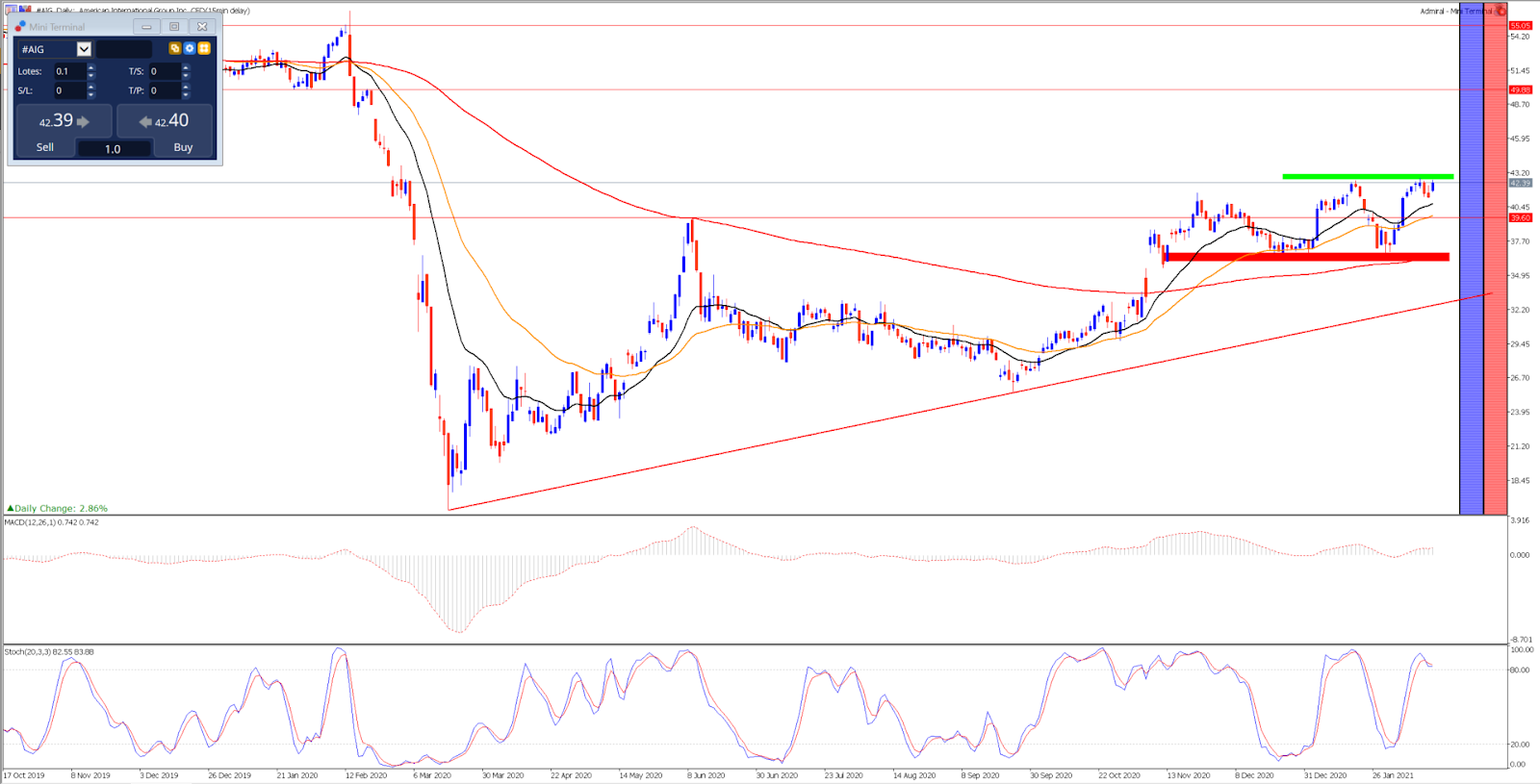Select the thick red support bar on chart

[1306, 257]
